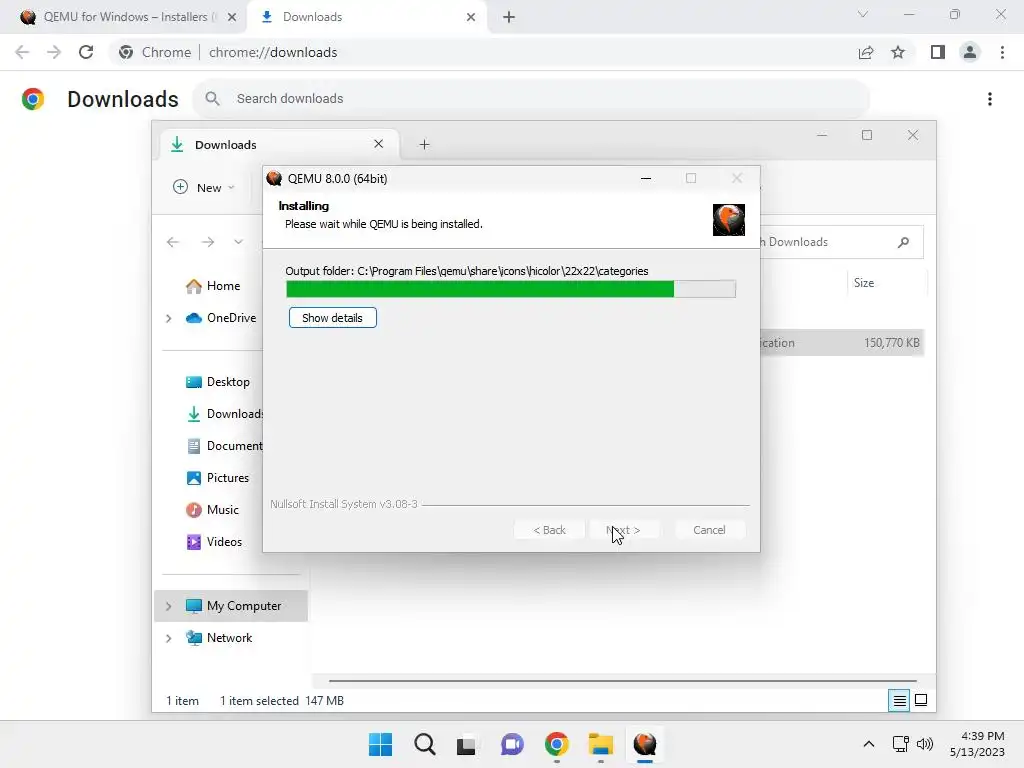
Task: Expand the OneDrive tree node
Action: coord(168,318)
